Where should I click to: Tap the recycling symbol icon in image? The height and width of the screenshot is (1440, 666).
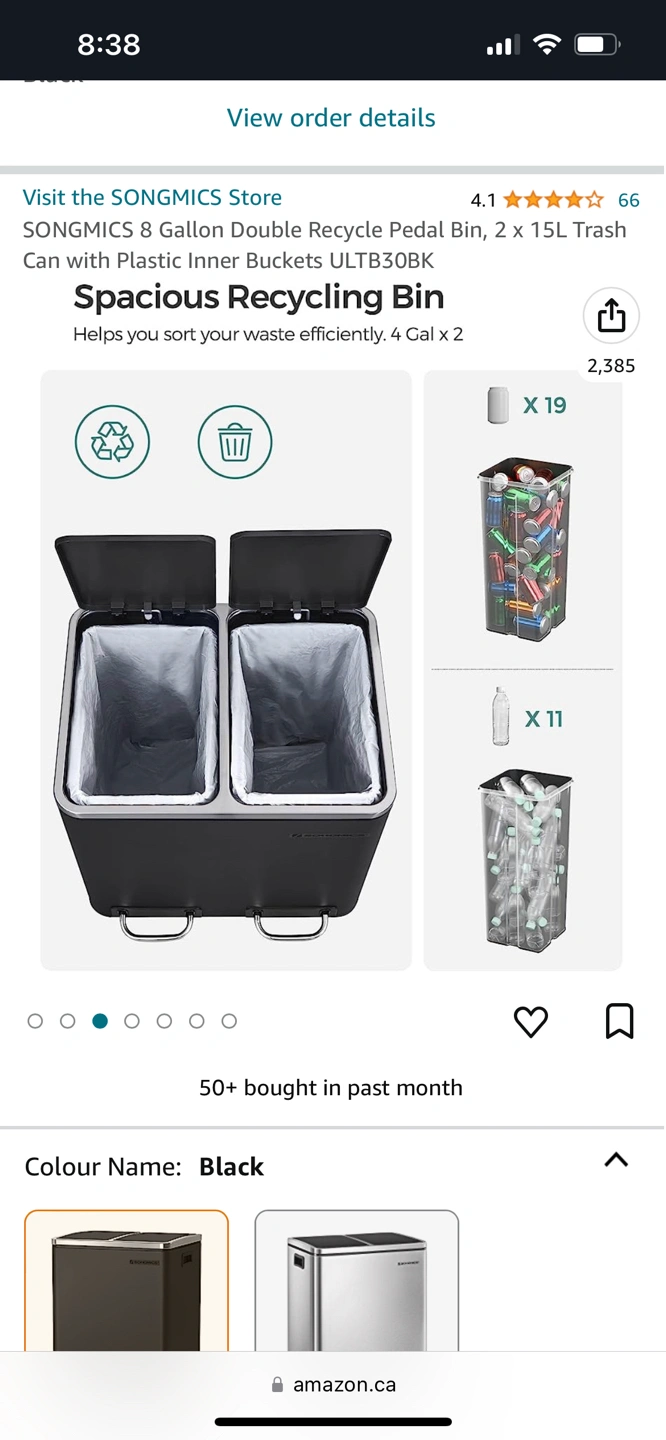click(x=112, y=442)
